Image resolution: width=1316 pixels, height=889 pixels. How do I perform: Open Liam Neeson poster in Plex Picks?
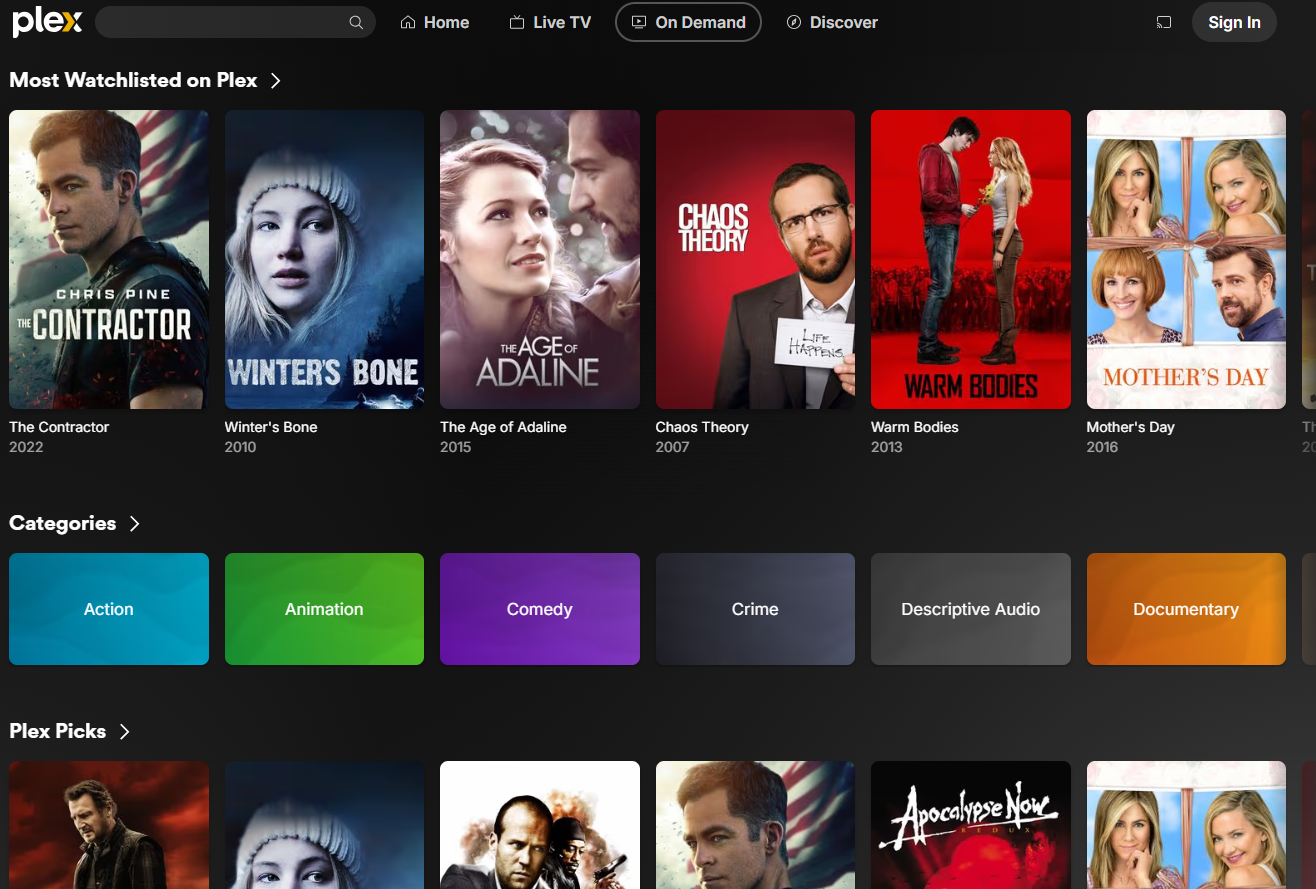tap(109, 825)
